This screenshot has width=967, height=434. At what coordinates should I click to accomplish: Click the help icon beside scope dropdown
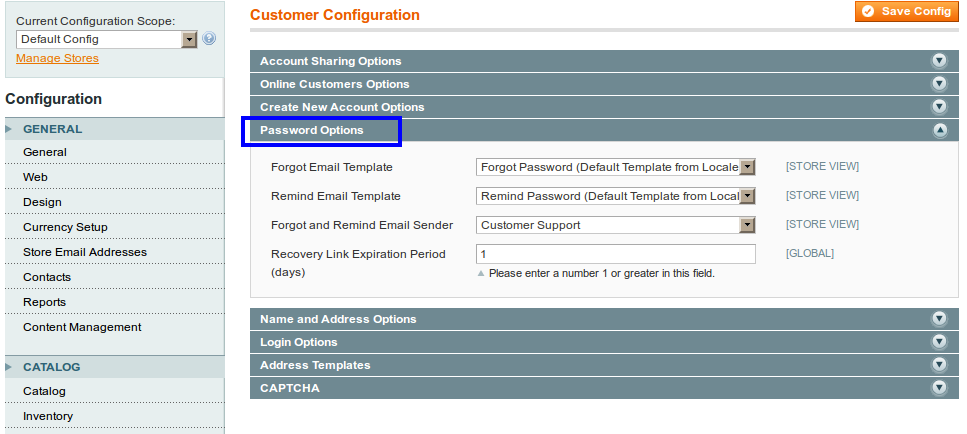pyautogui.click(x=209, y=39)
